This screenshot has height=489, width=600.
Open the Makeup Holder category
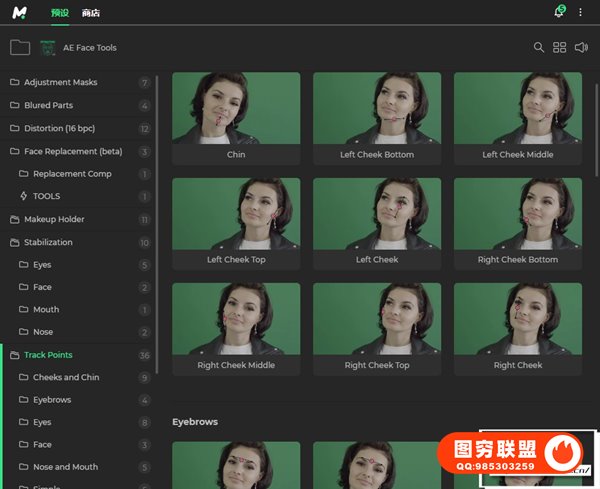[54, 219]
